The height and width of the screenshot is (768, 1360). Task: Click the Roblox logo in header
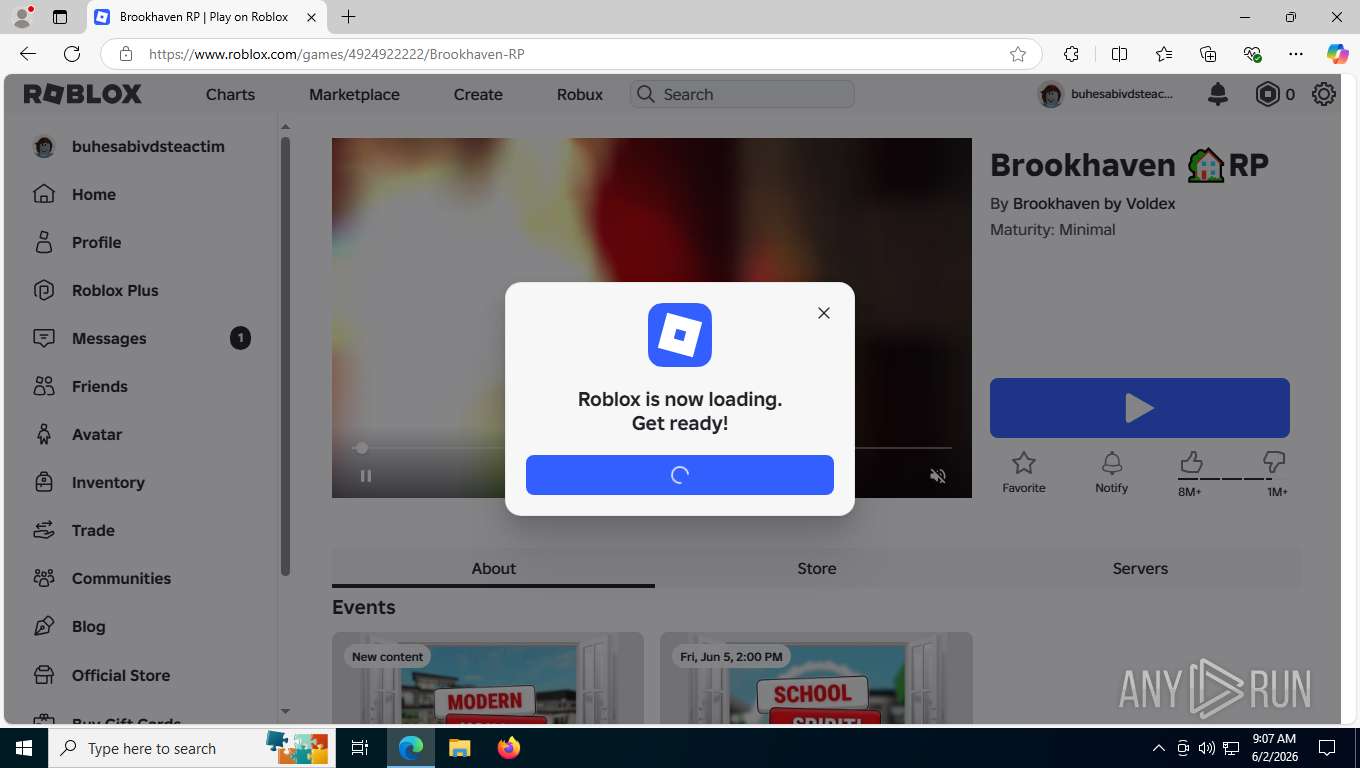tap(83, 94)
